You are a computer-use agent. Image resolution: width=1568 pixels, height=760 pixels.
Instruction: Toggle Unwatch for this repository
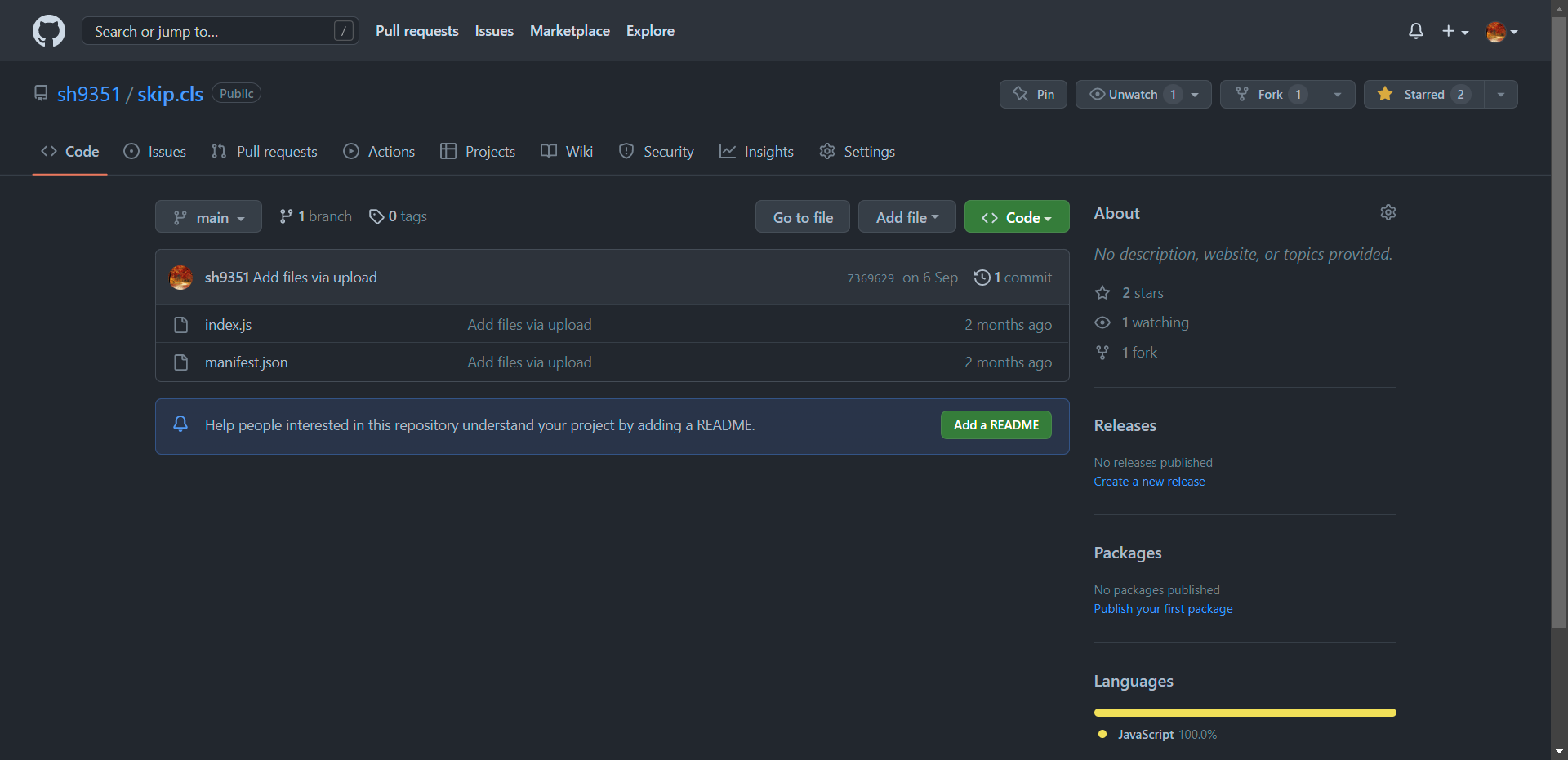click(x=1132, y=95)
